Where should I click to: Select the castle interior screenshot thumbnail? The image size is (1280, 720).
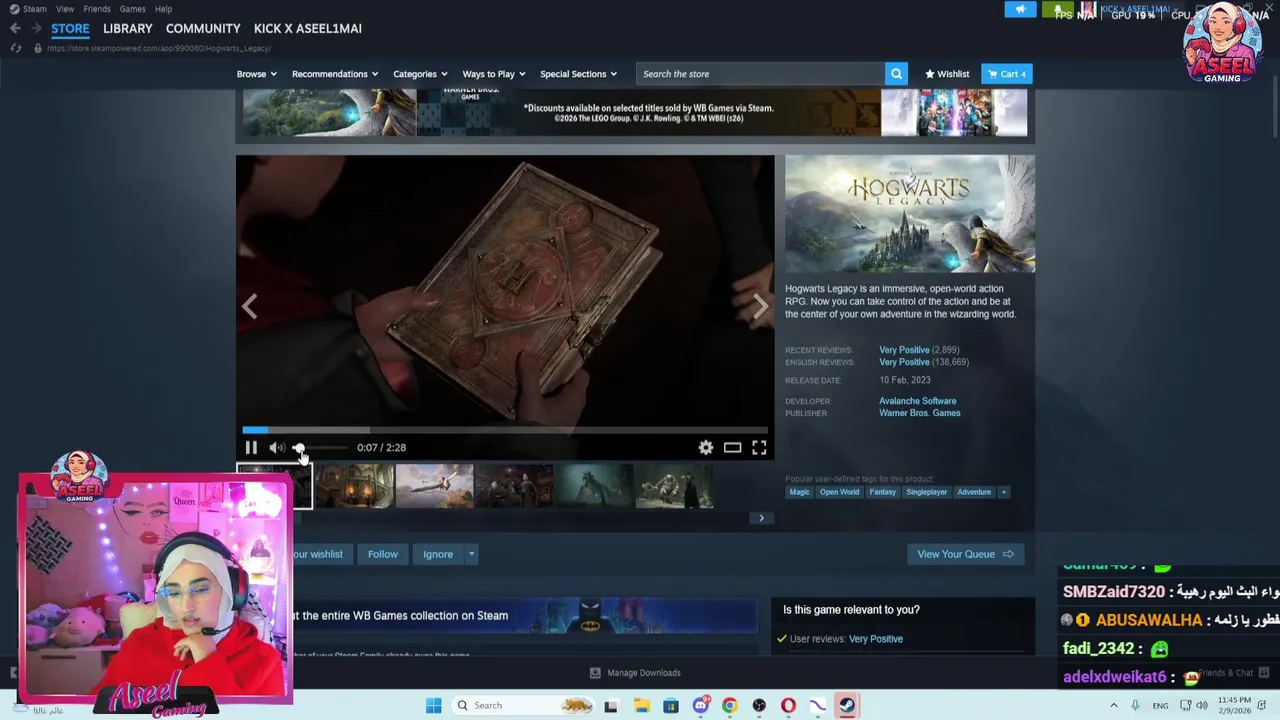[355, 487]
